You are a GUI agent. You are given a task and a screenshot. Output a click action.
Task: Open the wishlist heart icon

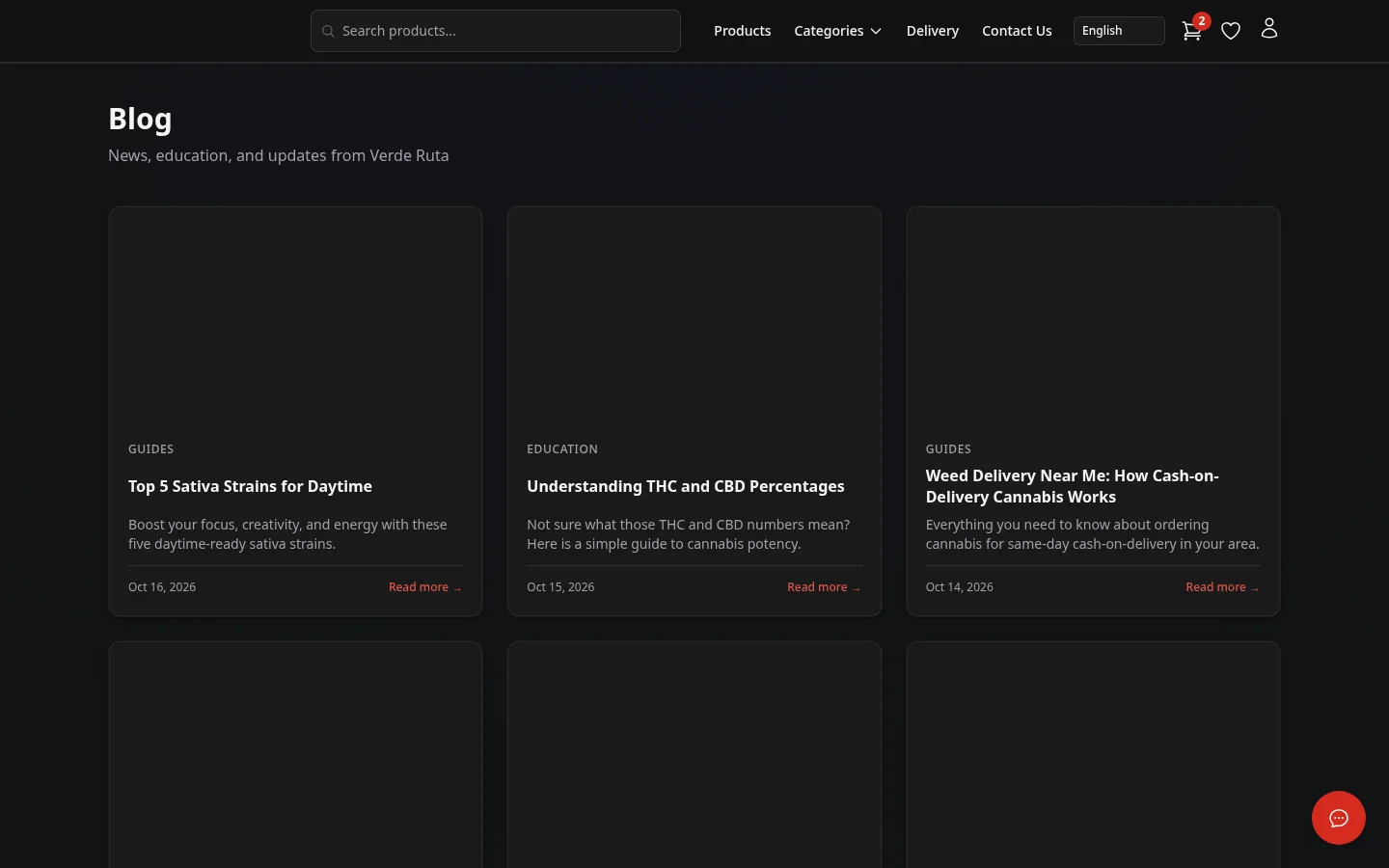[1231, 31]
